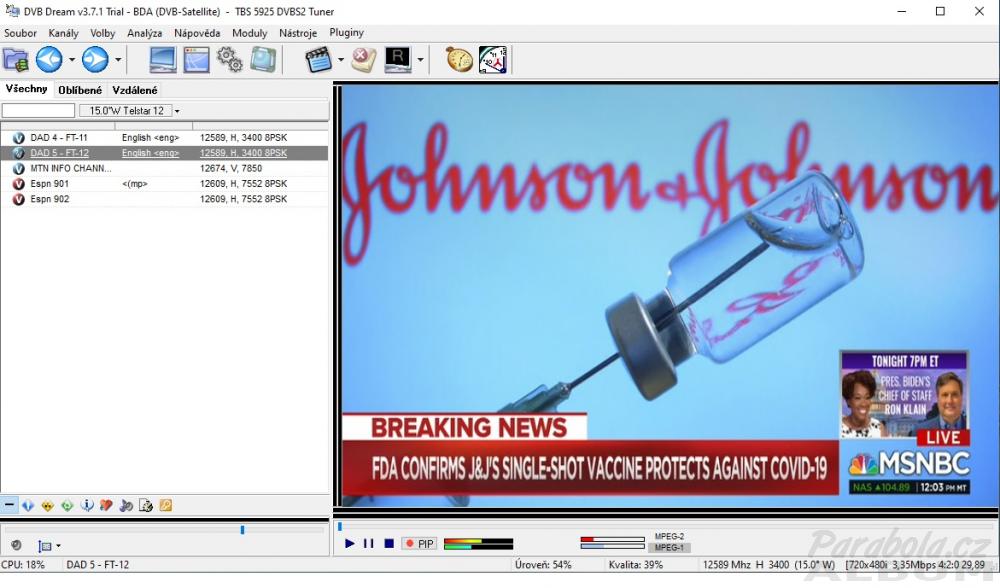Image resolution: width=1000 pixels, height=588 pixels.
Task: Switch to the Vzdálené tab
Action: [135, 91]
